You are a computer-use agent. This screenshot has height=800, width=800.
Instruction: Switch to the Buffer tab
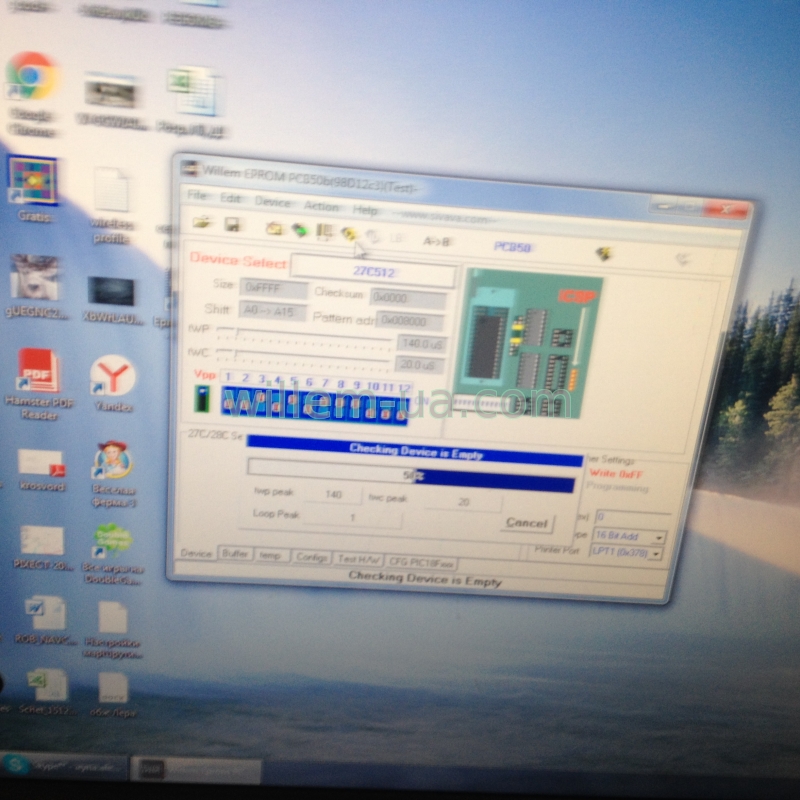tap(235, 554)
